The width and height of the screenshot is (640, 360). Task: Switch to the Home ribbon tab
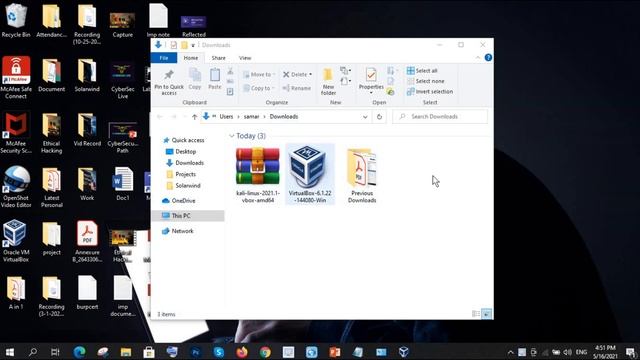pyautogui.click(x=191, y=58)
